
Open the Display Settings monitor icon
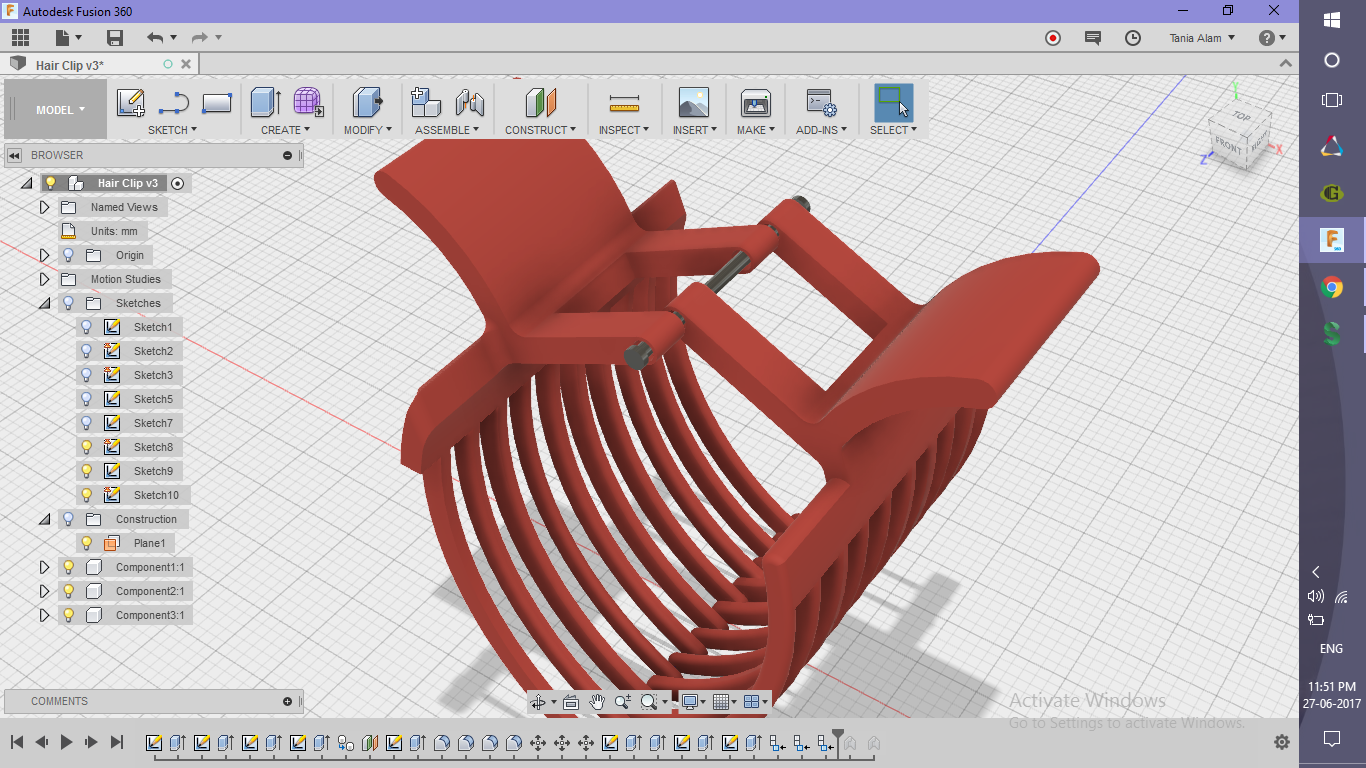[689, 702]
